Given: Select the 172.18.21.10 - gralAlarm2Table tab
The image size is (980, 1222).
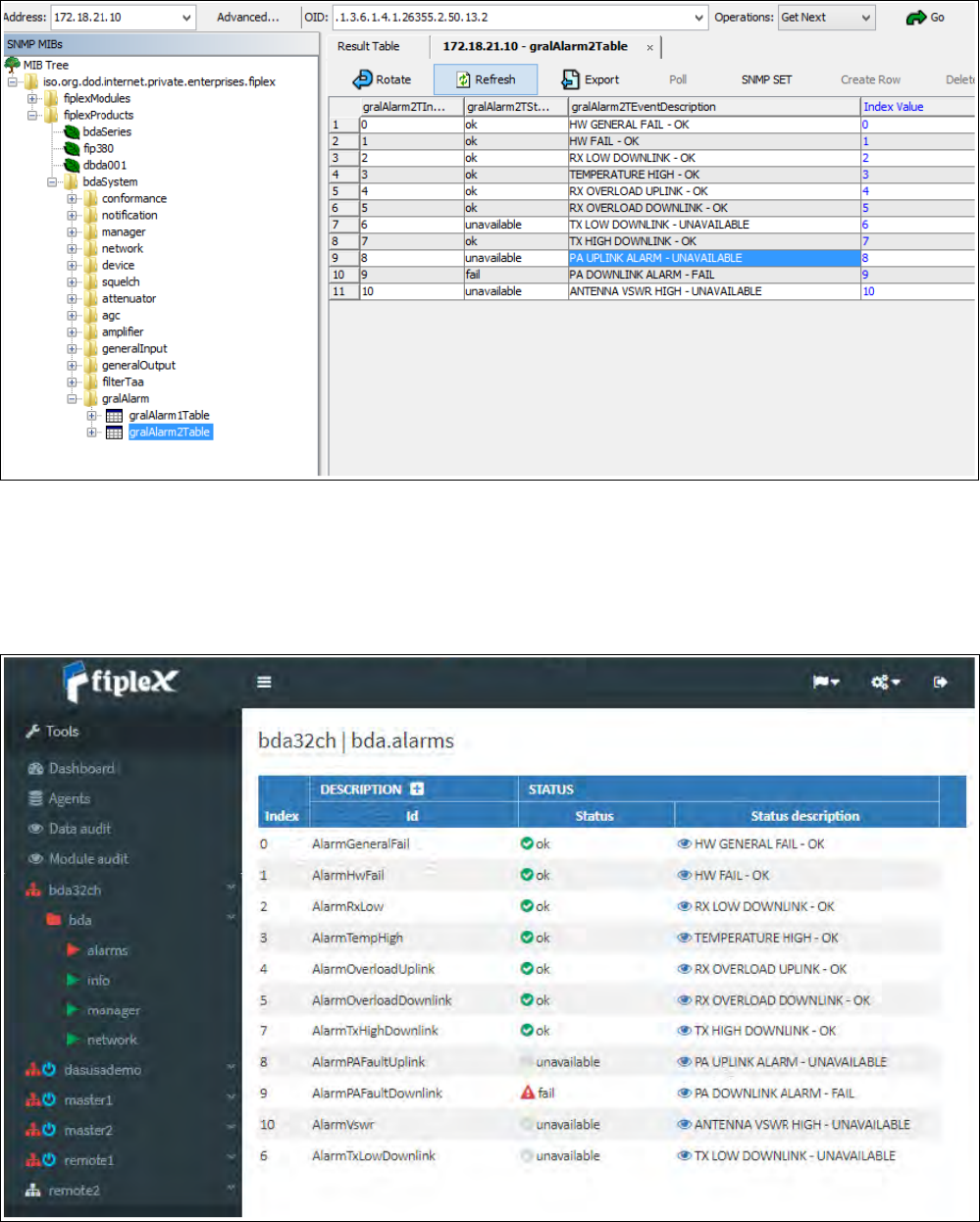Looking at the screenshot, I should pyautogui.click(x=536, y=46).
